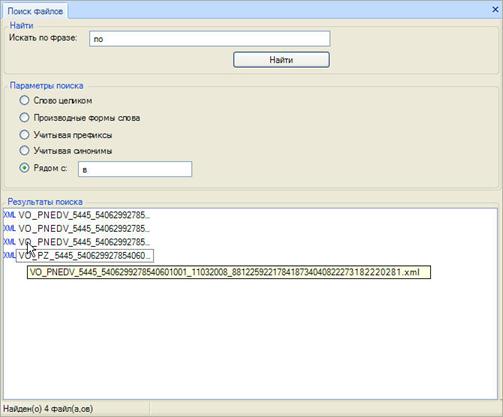The height and width of the screenshot is (417, 503).
Task: Click XML icon of first search result
Action: point(9,215)
